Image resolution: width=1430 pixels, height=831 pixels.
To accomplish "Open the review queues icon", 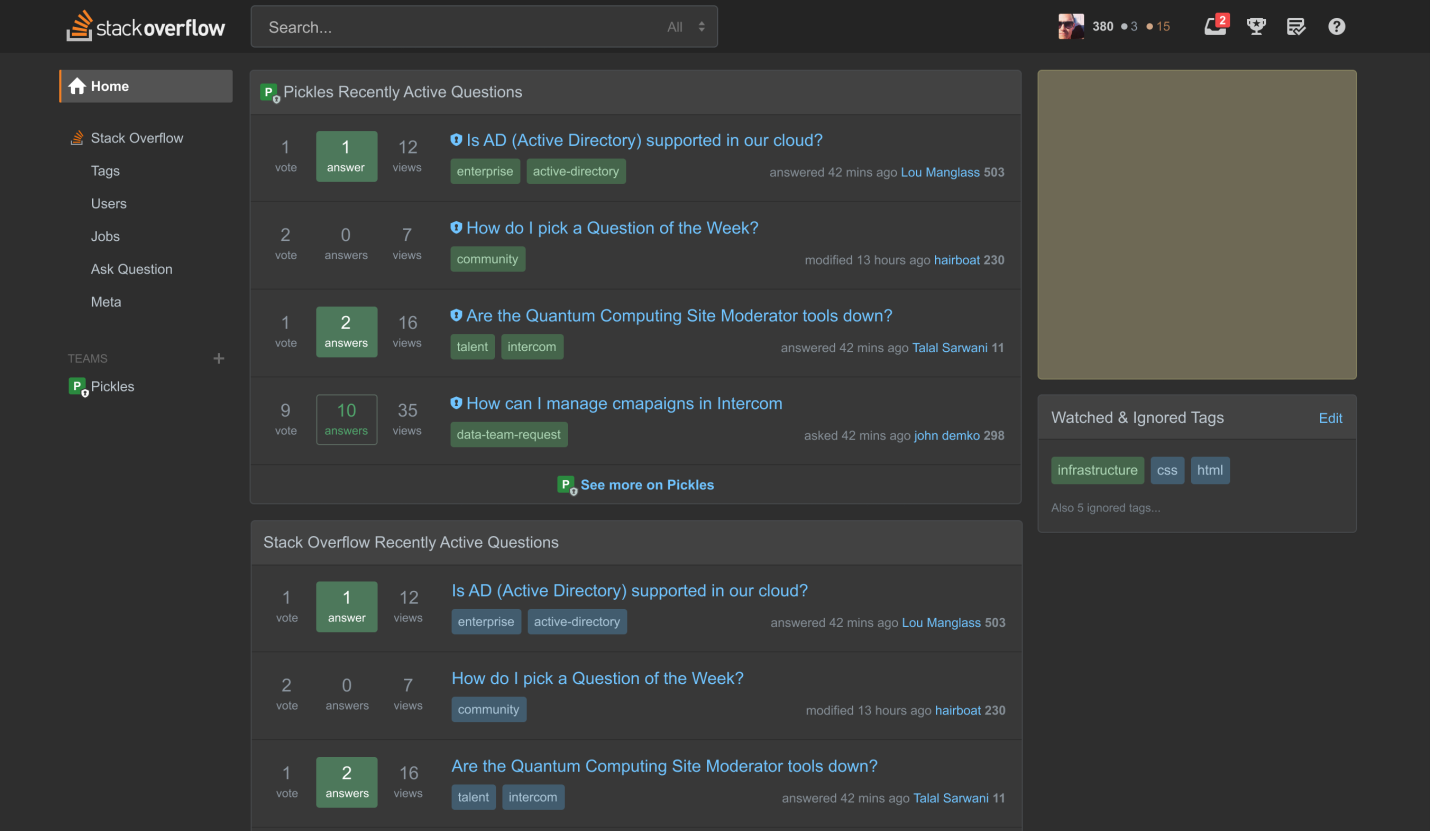I will (x=1296, y=27).
